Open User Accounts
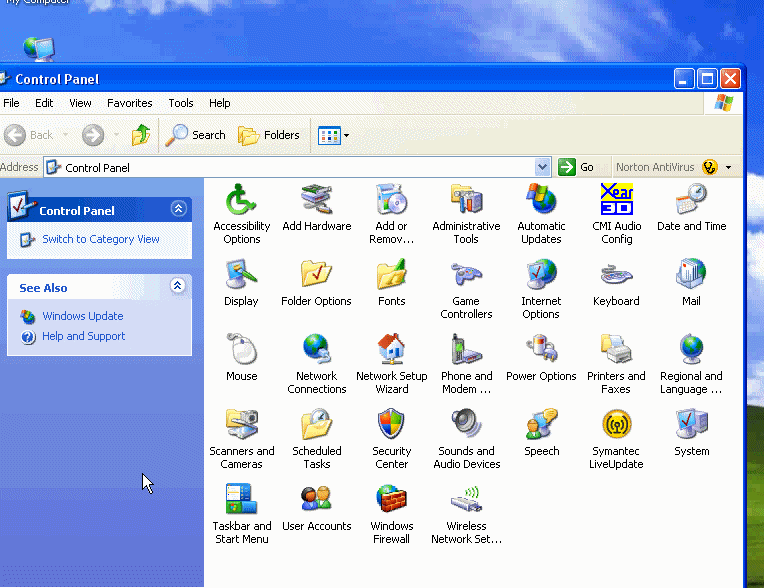Image resolution: width=764 pixels, height=588 pixels. (316, 501)
